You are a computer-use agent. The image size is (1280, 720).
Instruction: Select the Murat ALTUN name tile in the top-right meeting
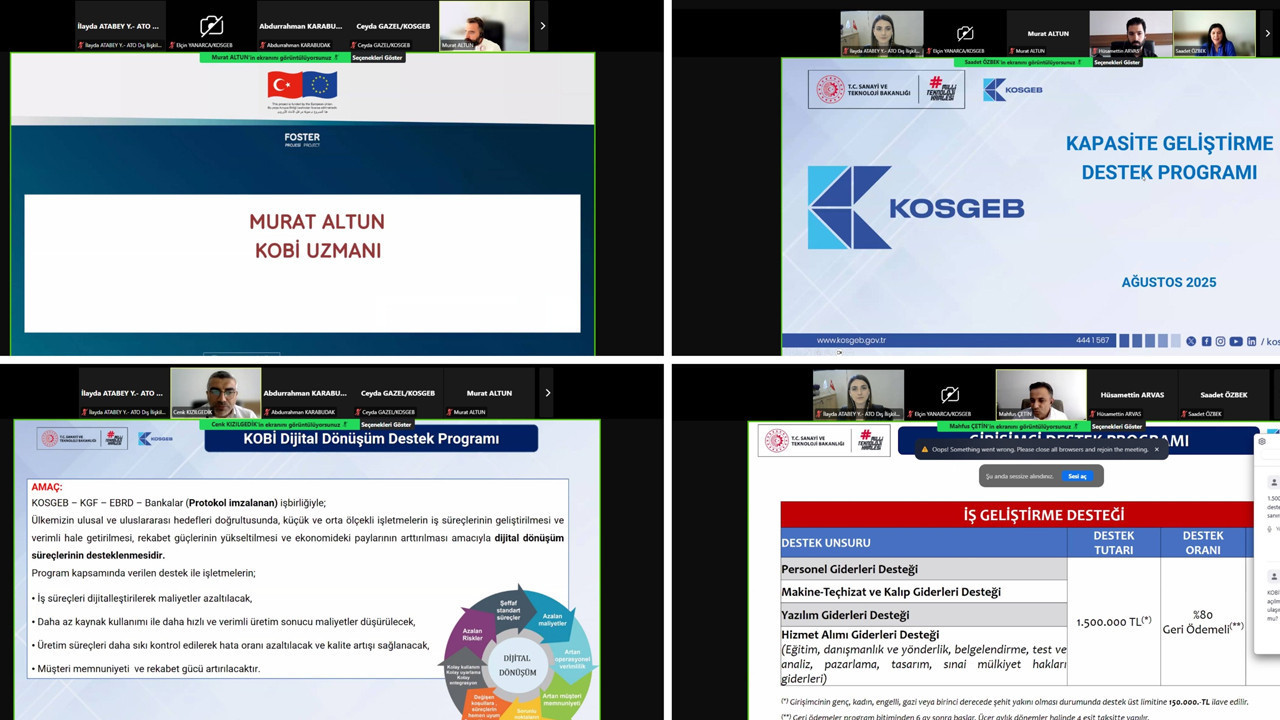pyautogui.click(x=1048, y=33)
